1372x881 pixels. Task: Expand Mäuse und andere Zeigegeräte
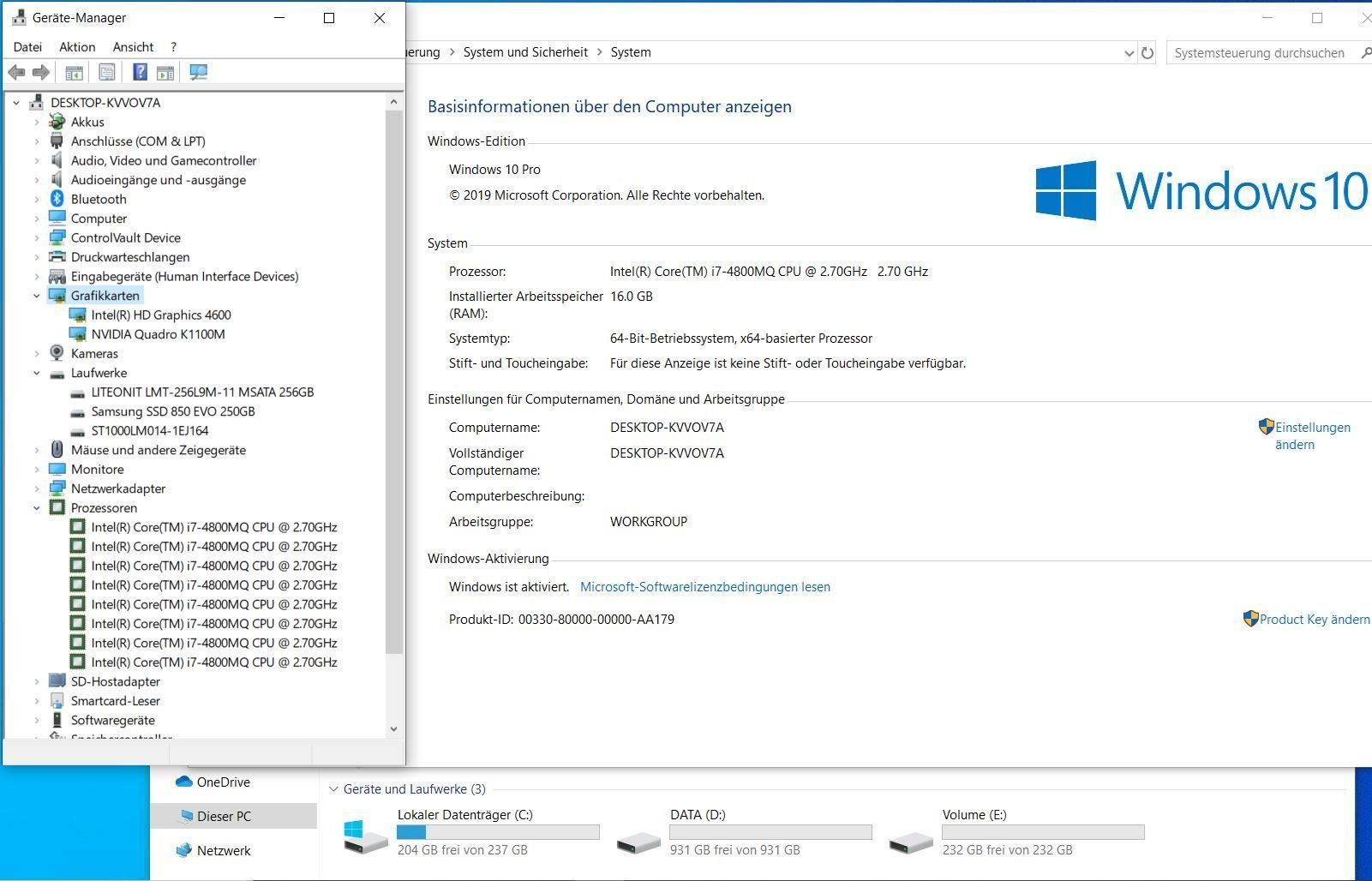(37, 450)
